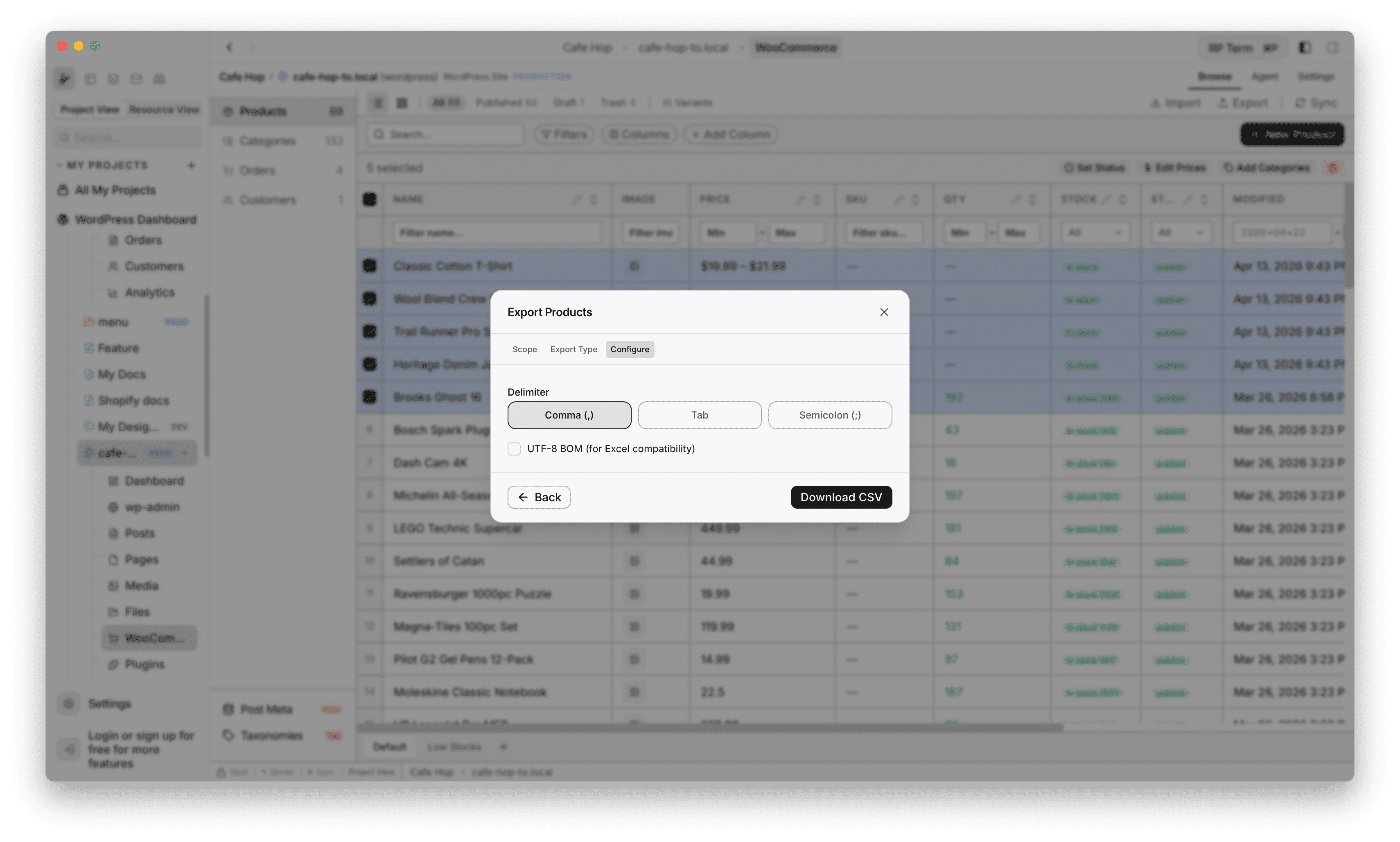Click the plus icon next to MY PROJECTS
Image resolution: width=1400 pixels, height=842 pixels.
point(192,165)
